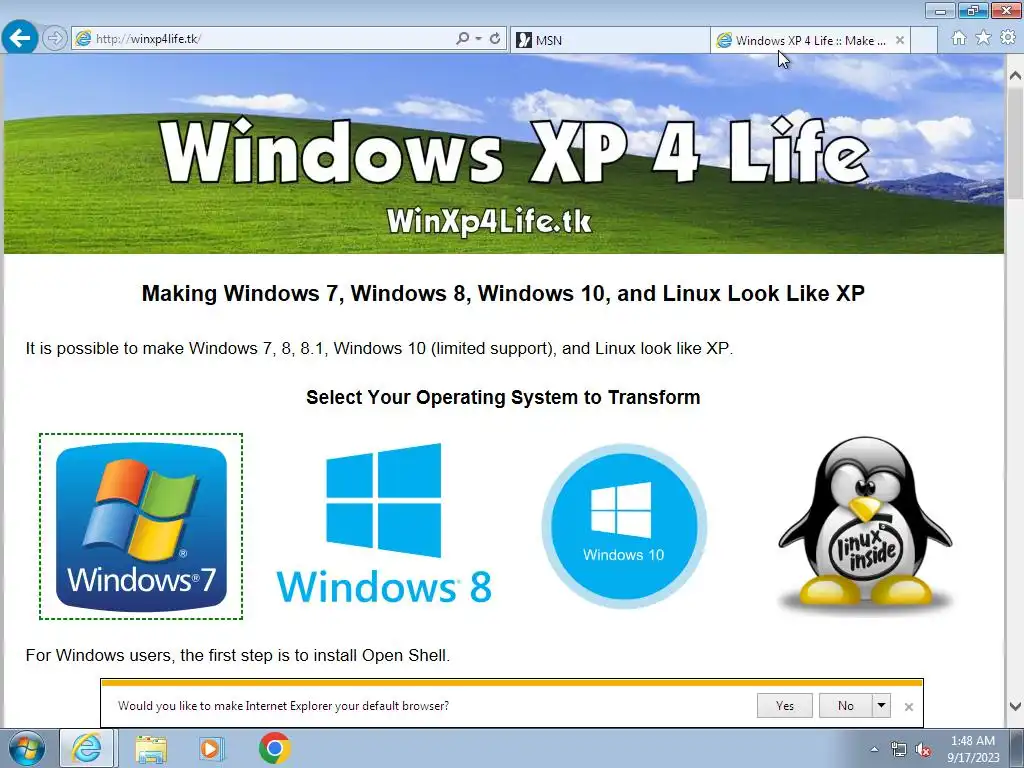This screenshot has width=1024, height=768.
Task: Close the Windows XP 4 Life tab
Action: 900,40
